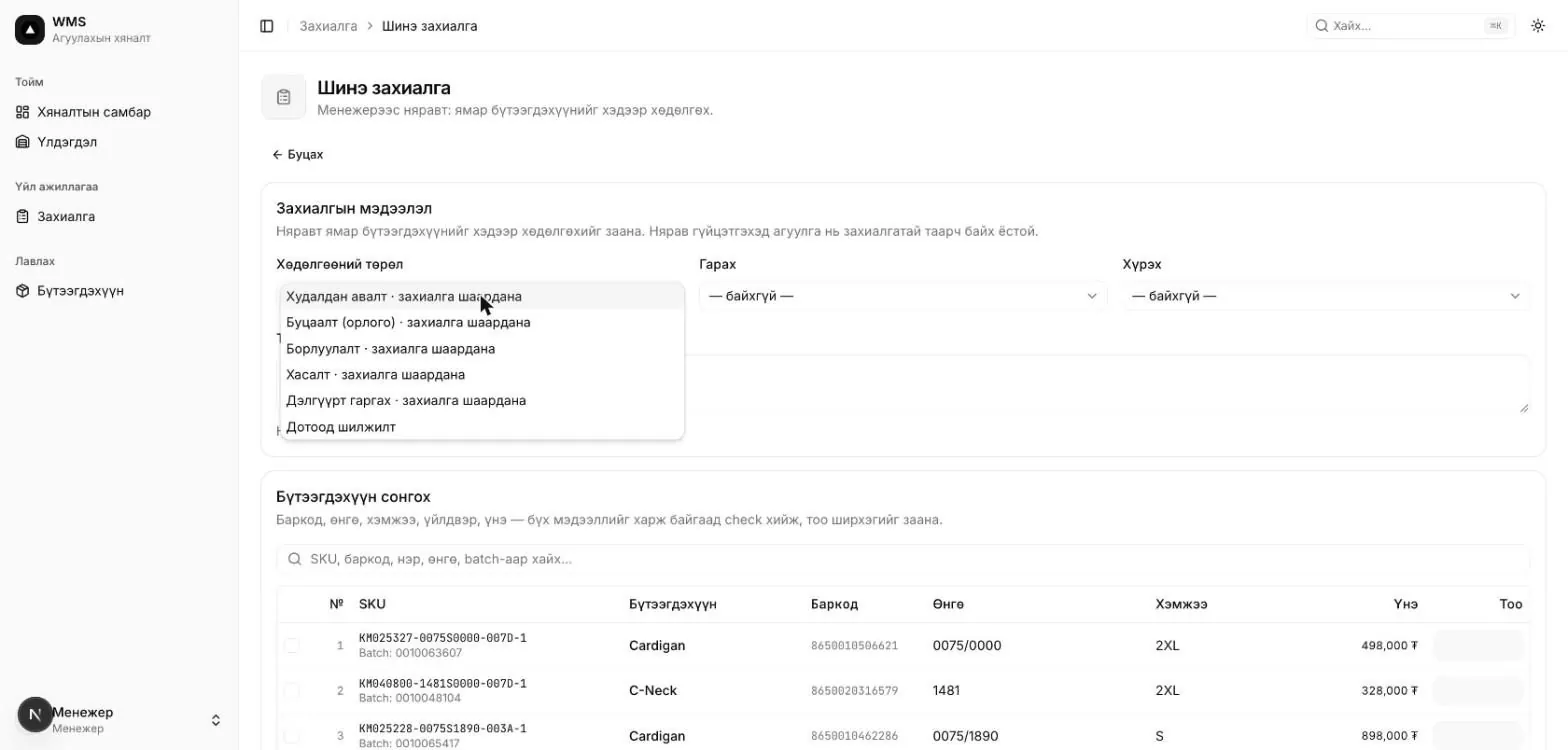Image resolution: width=1568 pixels, height=750 pixels.
Task: Switch theme with the sun icon
Action: (x=1538, y=26)
